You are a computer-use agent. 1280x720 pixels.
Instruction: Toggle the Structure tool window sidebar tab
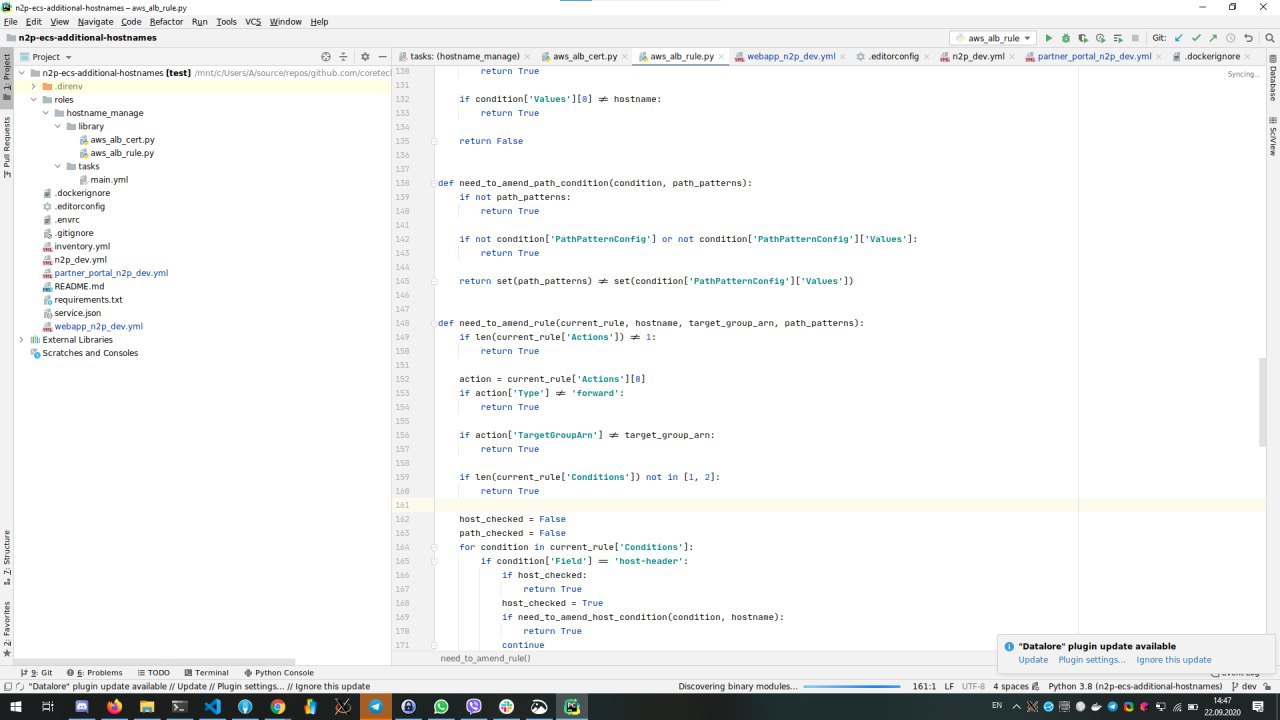coord(7,557)
